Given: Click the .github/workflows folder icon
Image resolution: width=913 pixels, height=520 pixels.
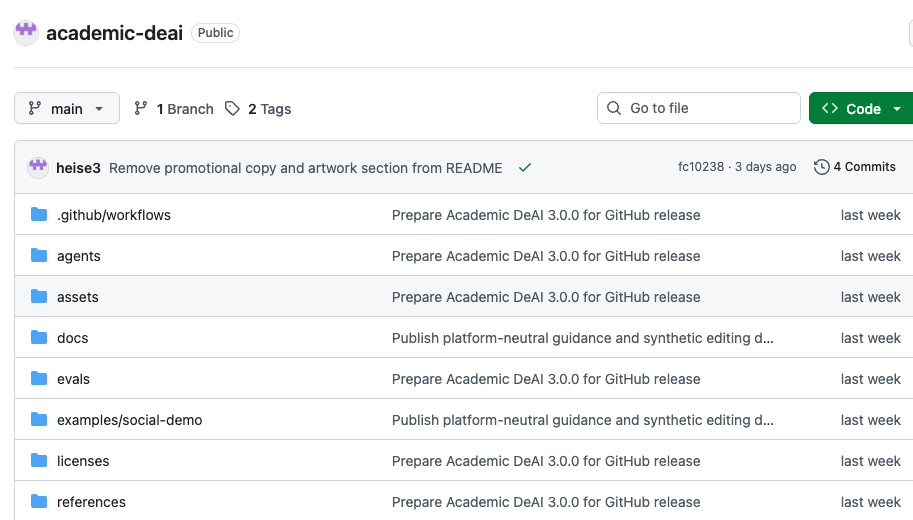Looking at the screenshot, I should 39,214.
